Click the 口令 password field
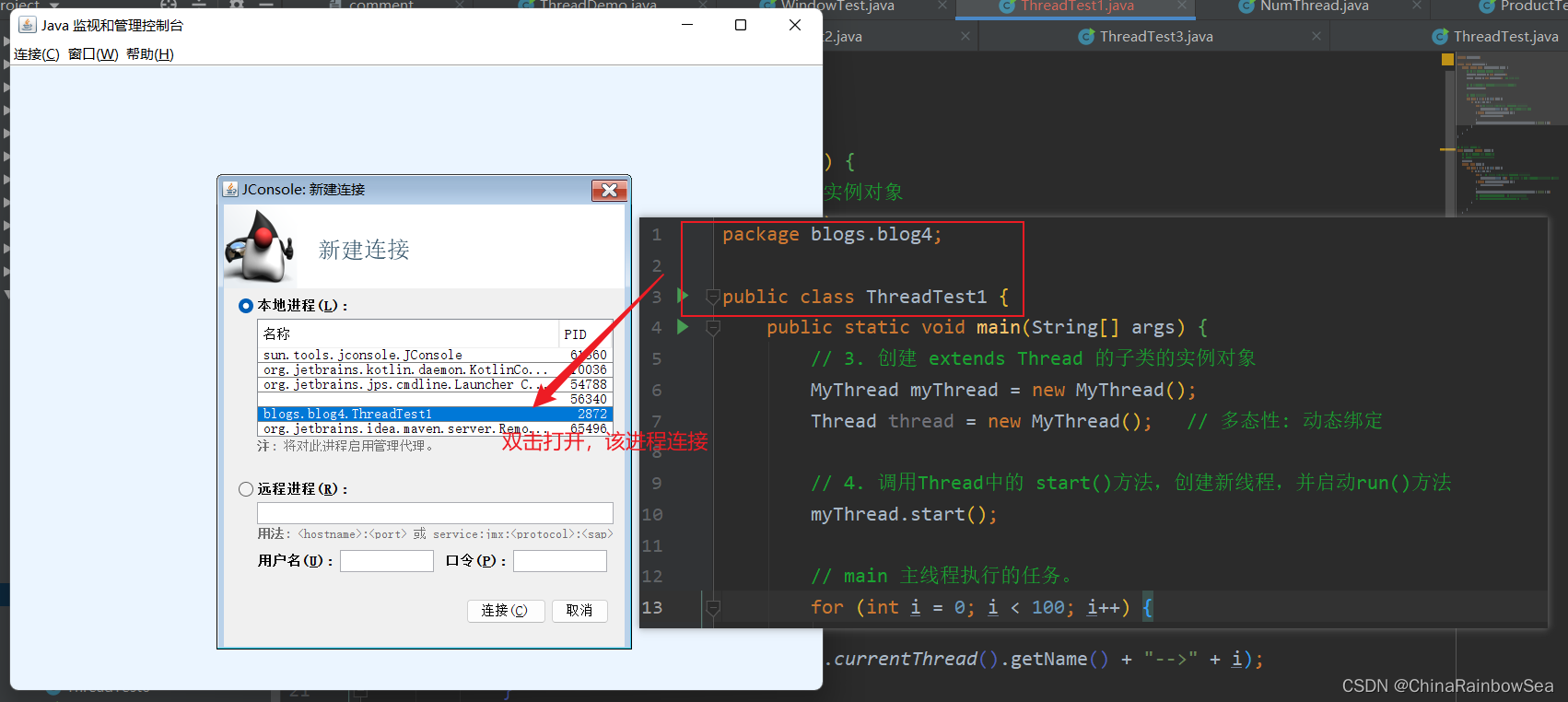The image size is (1568, 702). [x=560, y=561]
